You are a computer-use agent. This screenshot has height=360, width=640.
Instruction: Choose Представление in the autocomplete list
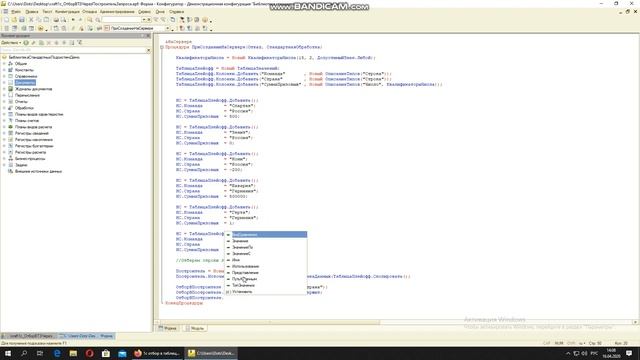[x=266, y=273]
